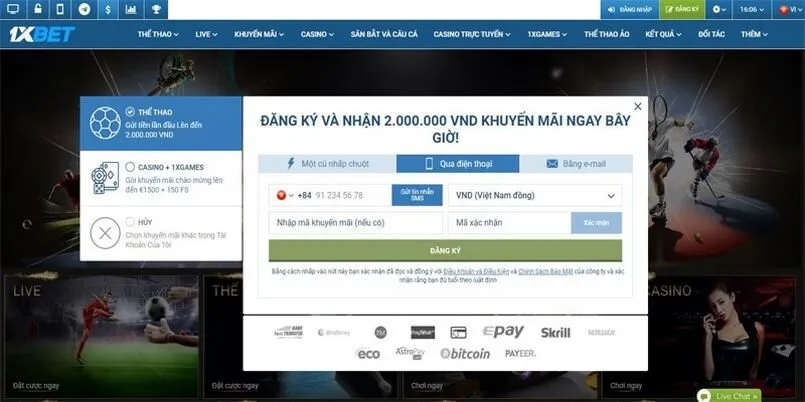Expand the Casino Trực Tuyến menu

[471, 34]
